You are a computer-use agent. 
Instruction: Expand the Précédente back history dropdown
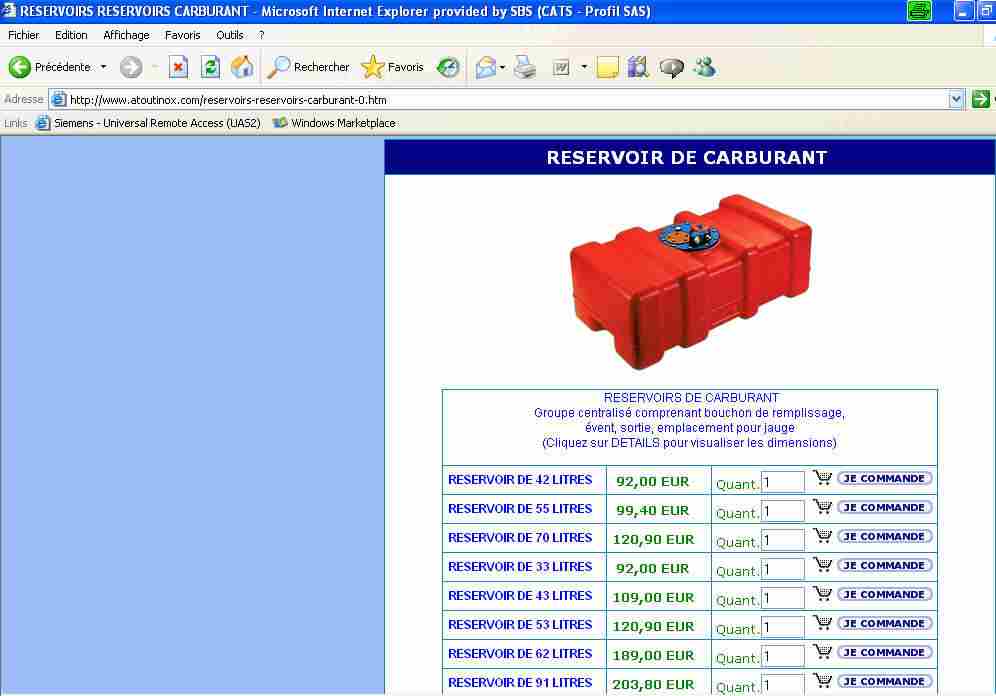103,67
